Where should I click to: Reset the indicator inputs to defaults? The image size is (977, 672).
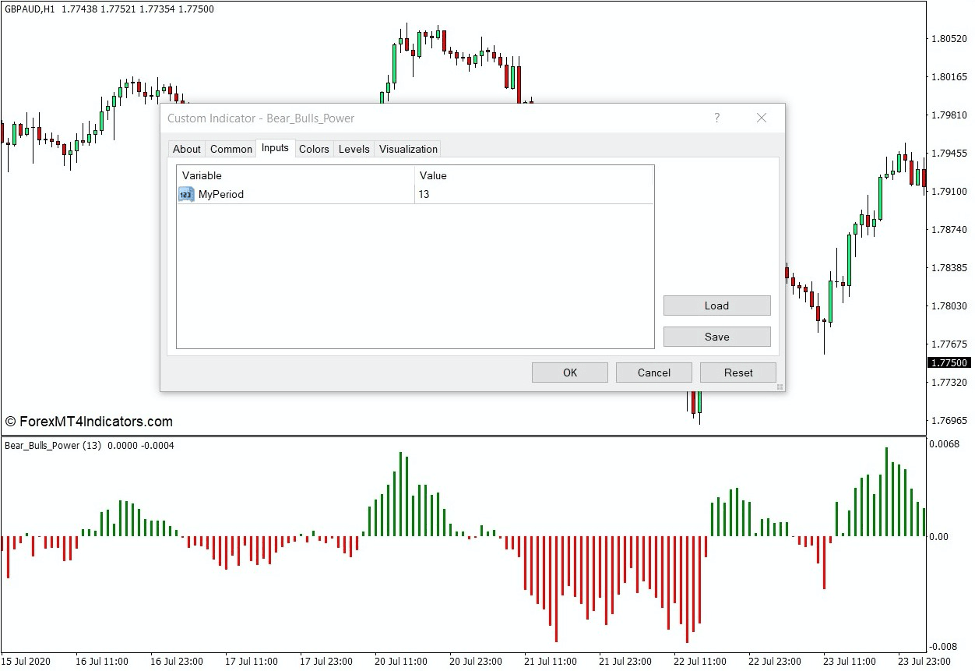(738, 372)
